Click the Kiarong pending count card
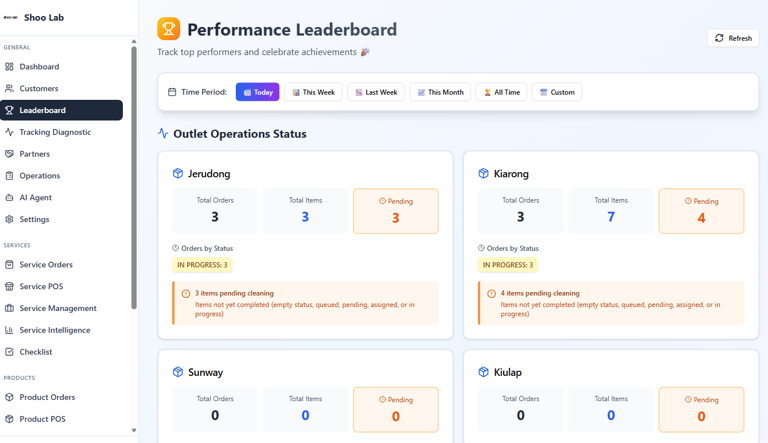This screenshot has width=768, height=443. (700, 211)
